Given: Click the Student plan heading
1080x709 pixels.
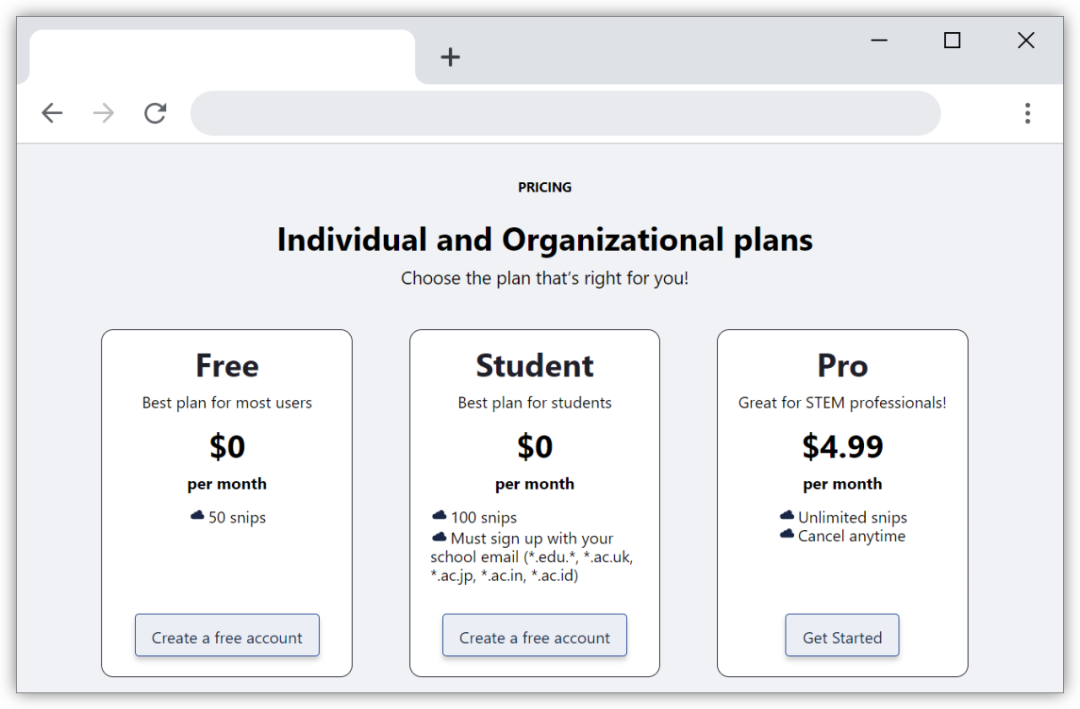Looking at the screenshot, I should tap(534, 366).
